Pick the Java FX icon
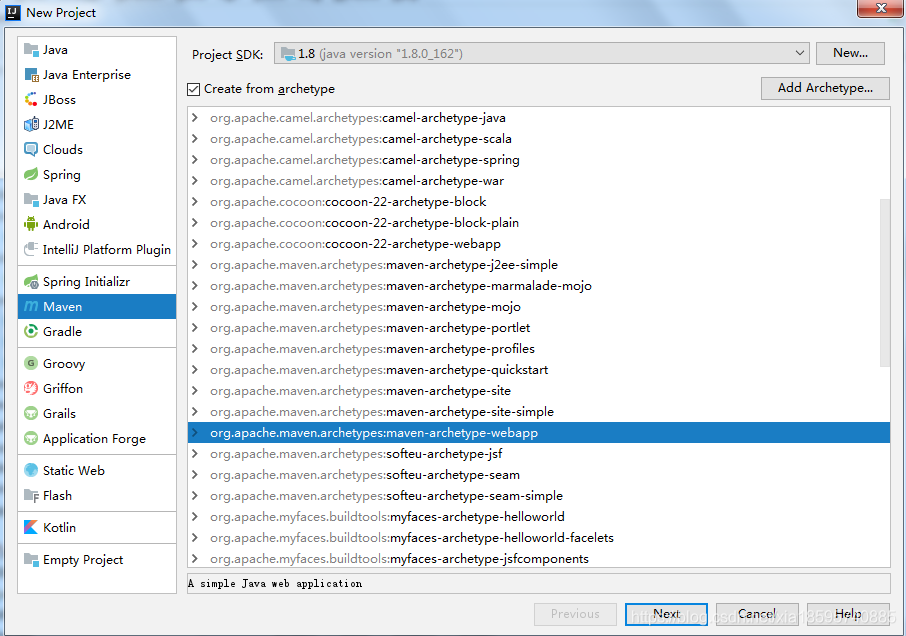 31,199
